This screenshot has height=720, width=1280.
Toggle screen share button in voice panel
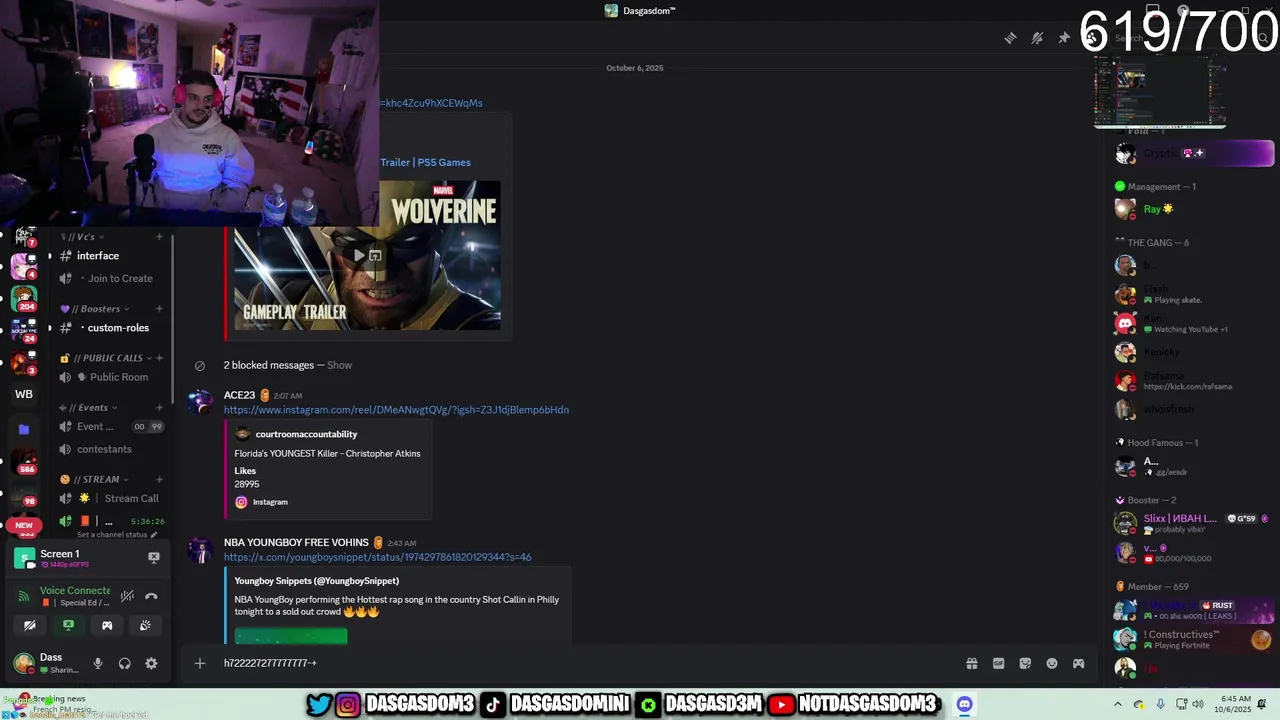point(68,625)
